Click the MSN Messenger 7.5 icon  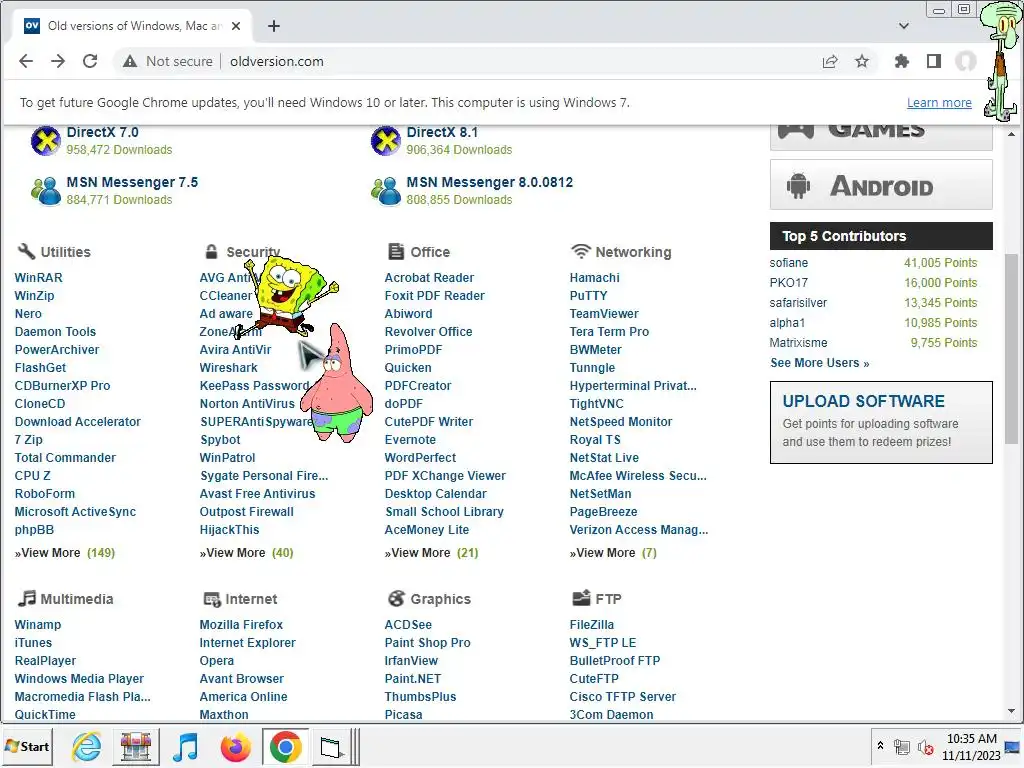[46, 191]
